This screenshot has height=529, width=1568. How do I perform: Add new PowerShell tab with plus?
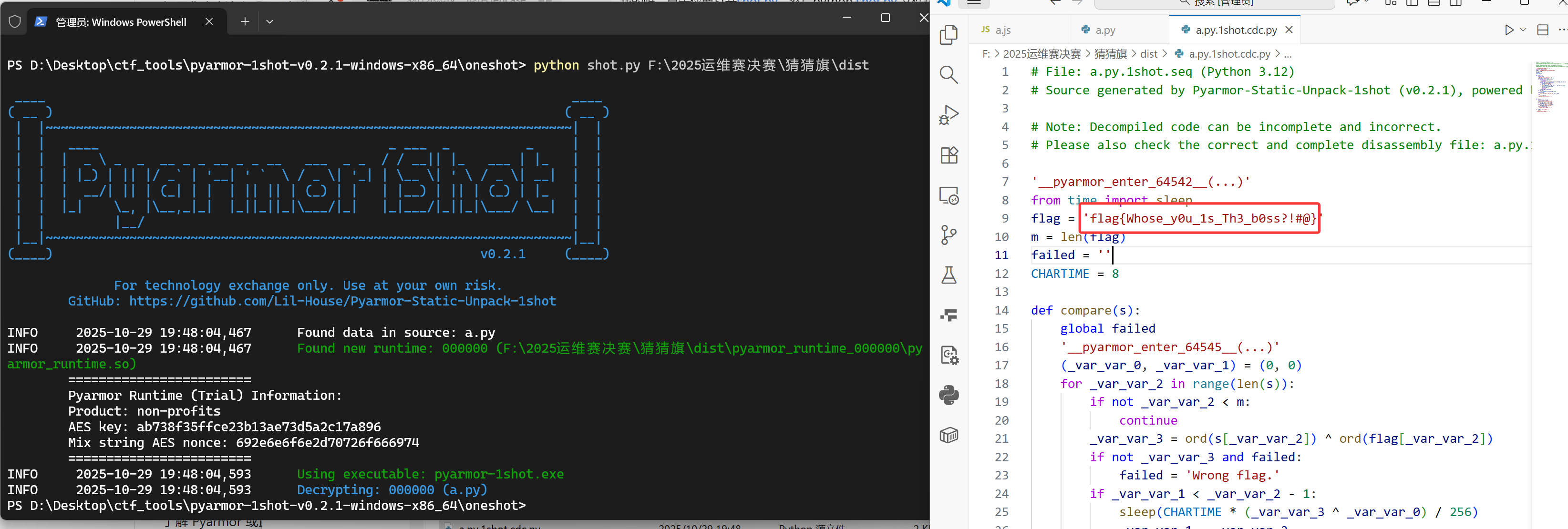click(x=245, y=22)
